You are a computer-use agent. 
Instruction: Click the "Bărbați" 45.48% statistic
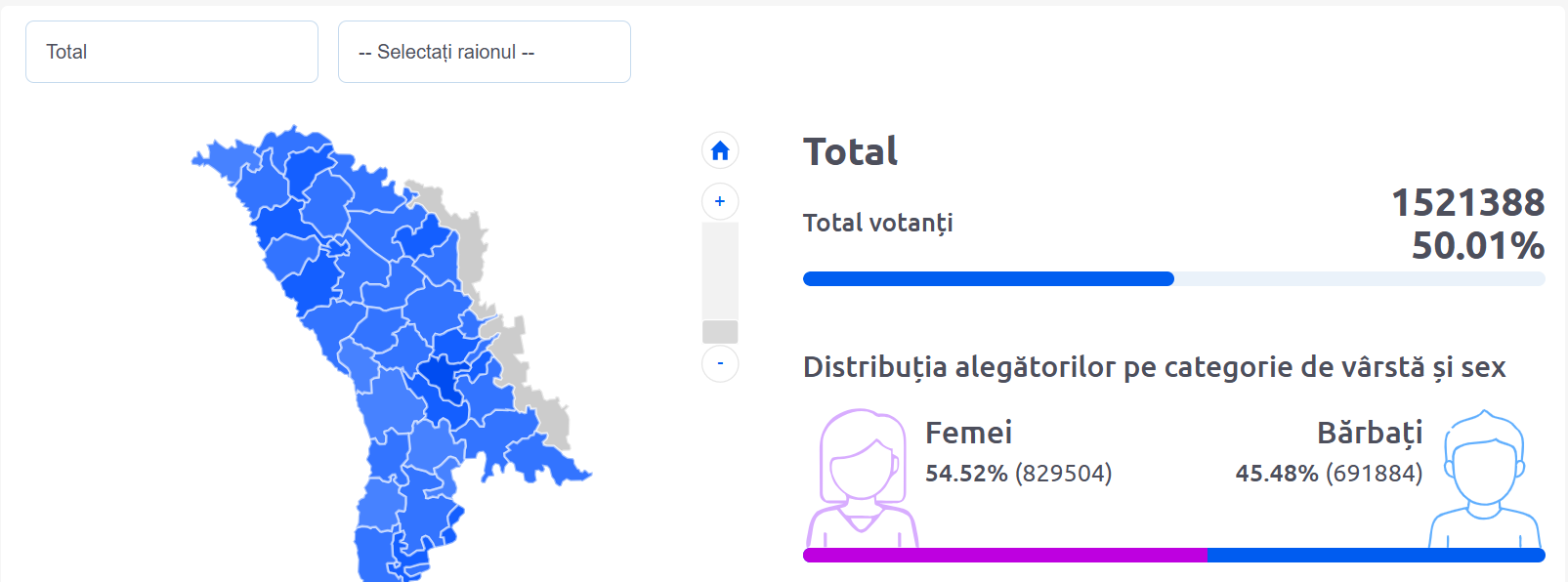pos(1329,474)
